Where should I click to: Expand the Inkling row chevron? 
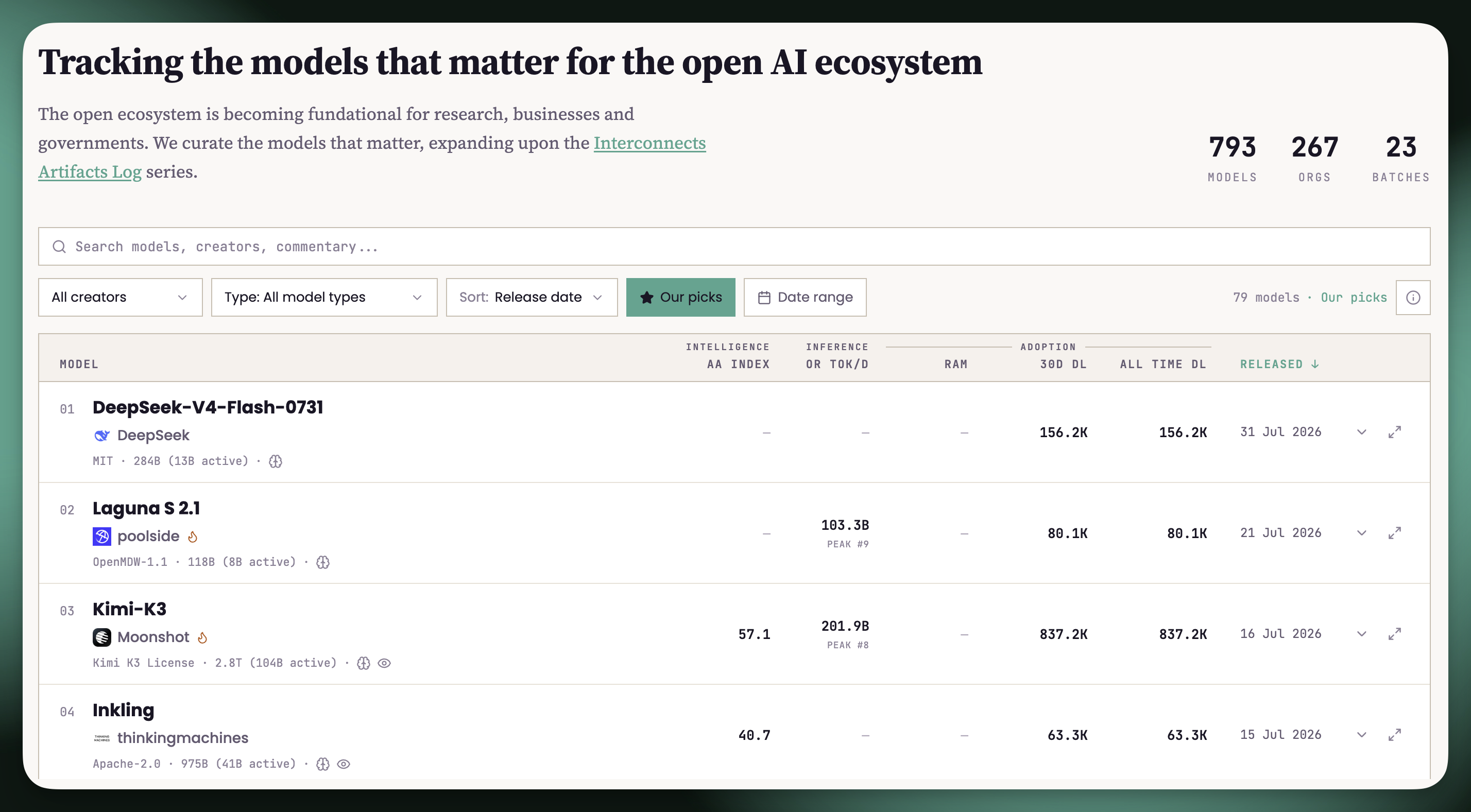(x=1362, y=735)
